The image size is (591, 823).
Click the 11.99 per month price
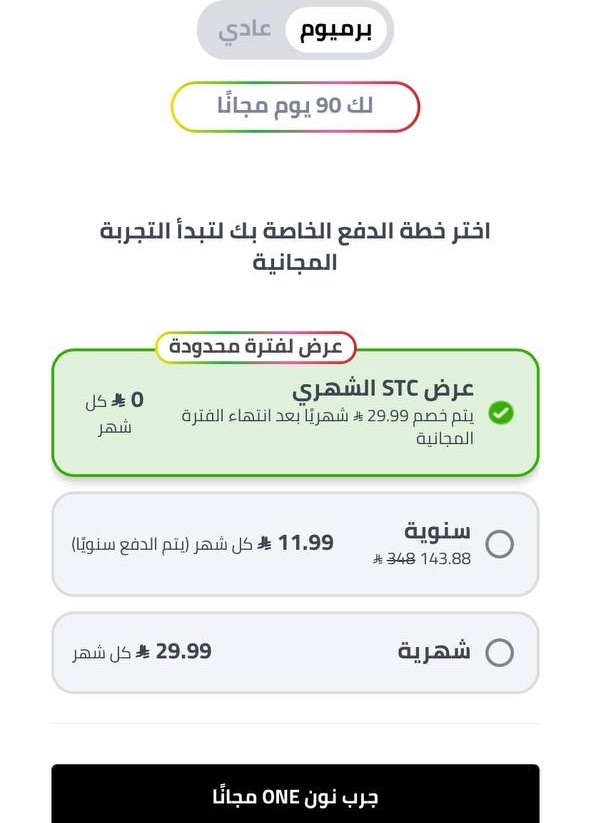click(305, 543)
